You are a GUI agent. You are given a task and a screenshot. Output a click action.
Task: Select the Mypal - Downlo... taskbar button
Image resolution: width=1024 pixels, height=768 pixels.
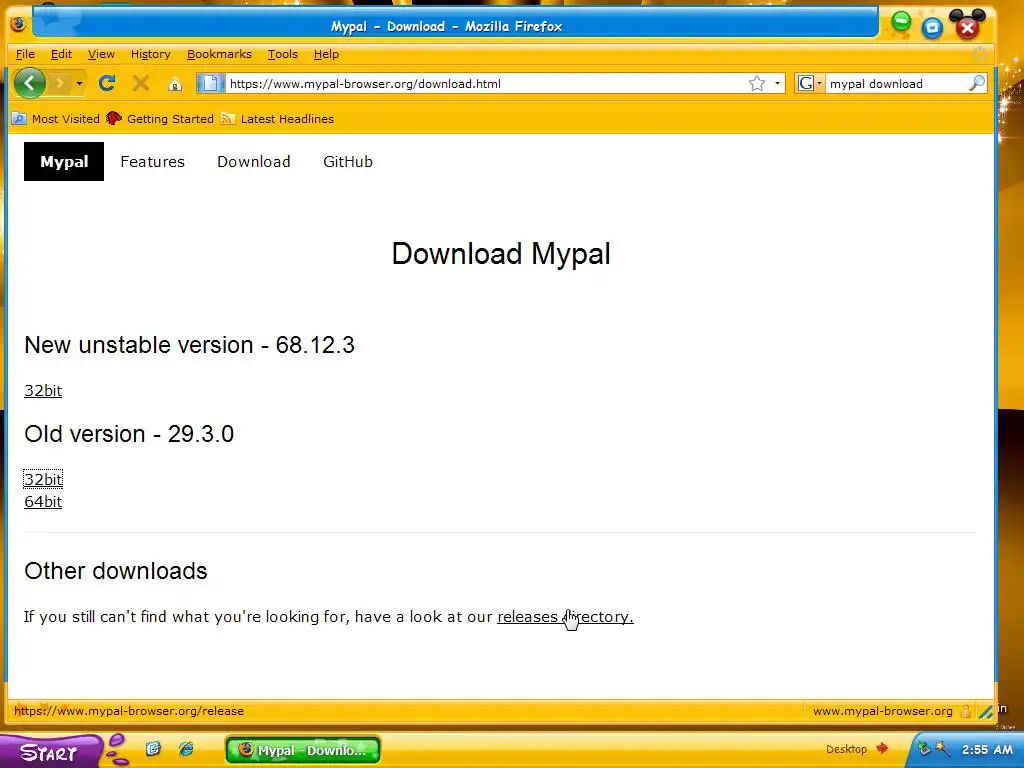coord(303,750)
